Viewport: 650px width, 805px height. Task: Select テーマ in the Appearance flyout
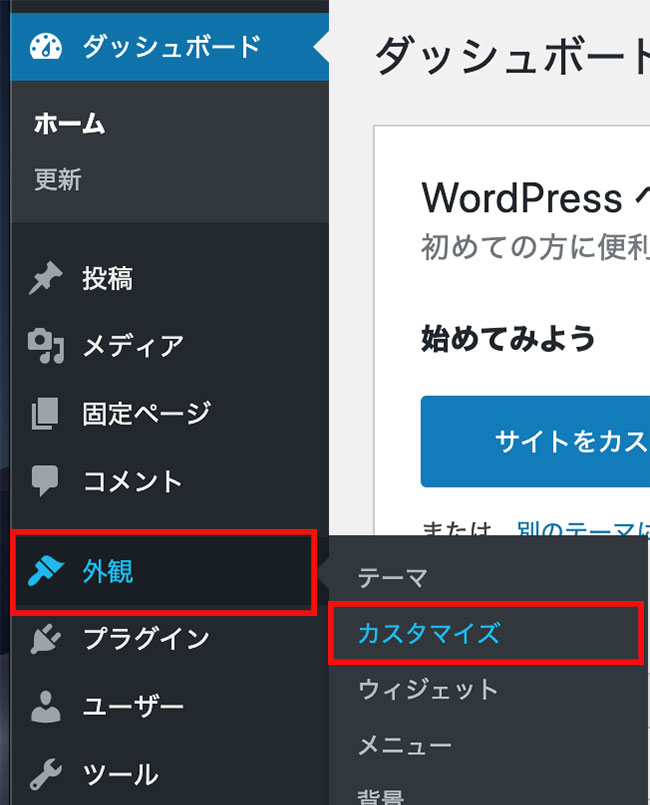pos(393,577)
